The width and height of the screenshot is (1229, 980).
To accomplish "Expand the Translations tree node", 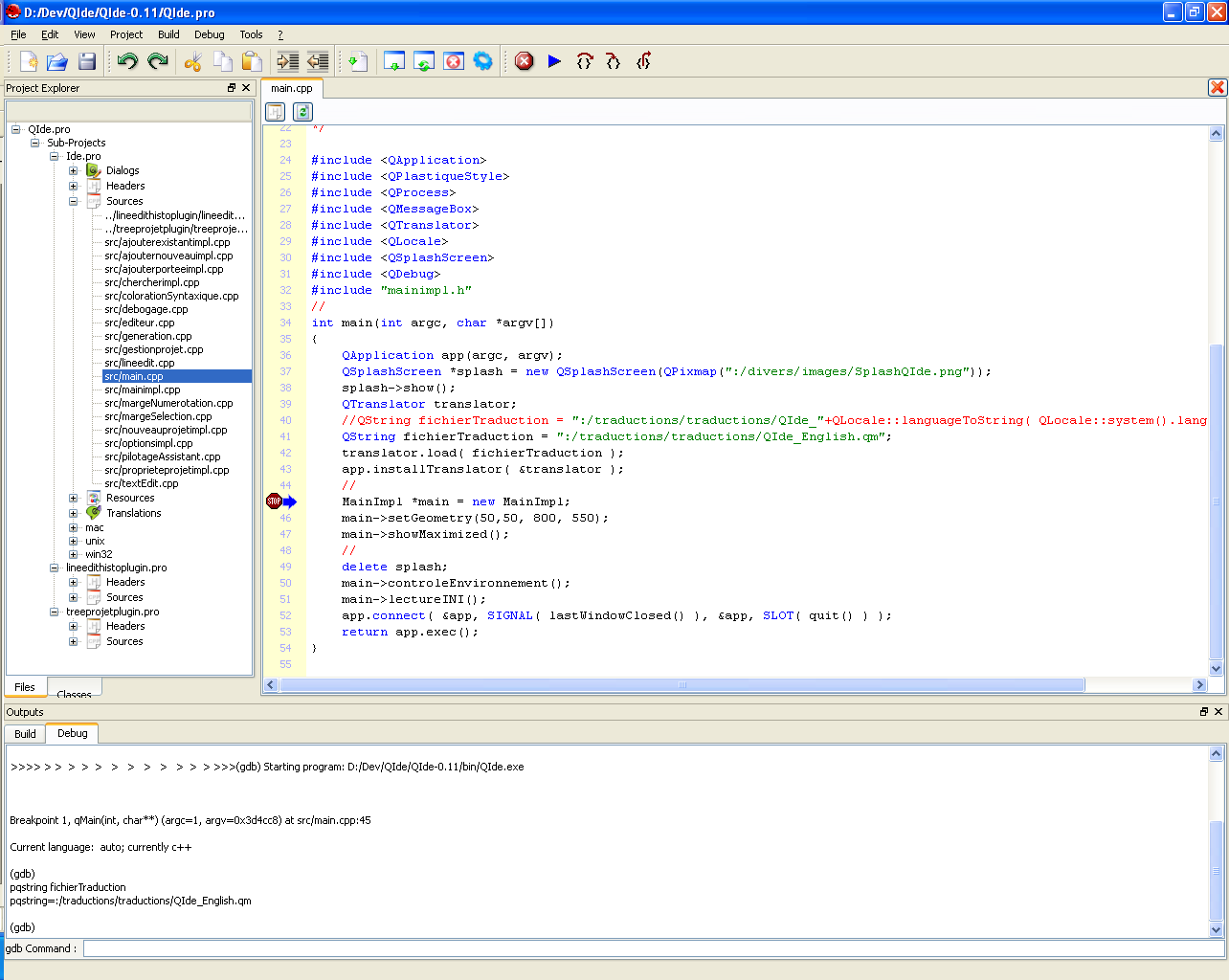I will click(74, 514).
